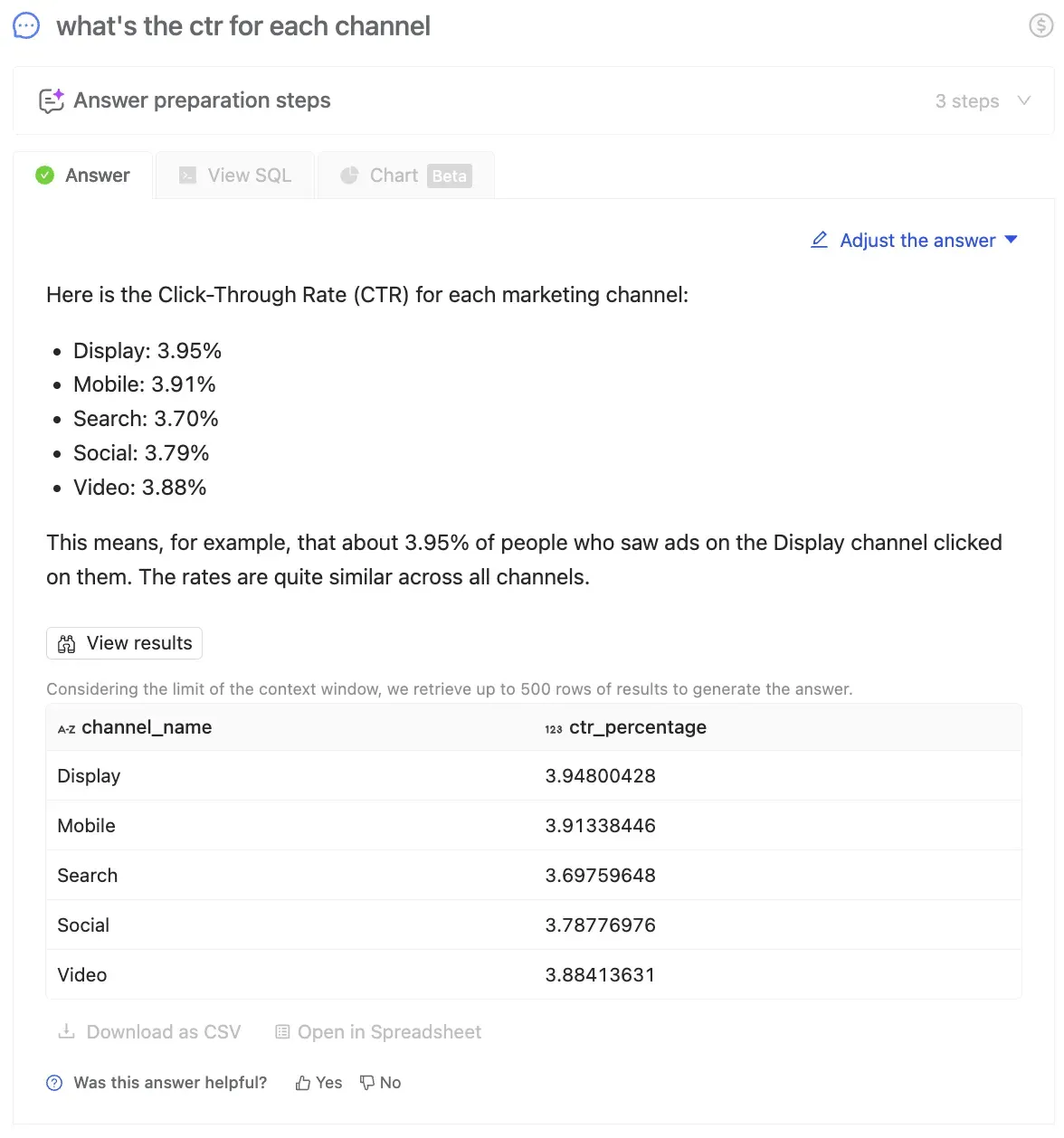Screen dimensions: 1064x1138
Task: Click the chat bubble icon beside the question
Action: (x=26, y=25)
